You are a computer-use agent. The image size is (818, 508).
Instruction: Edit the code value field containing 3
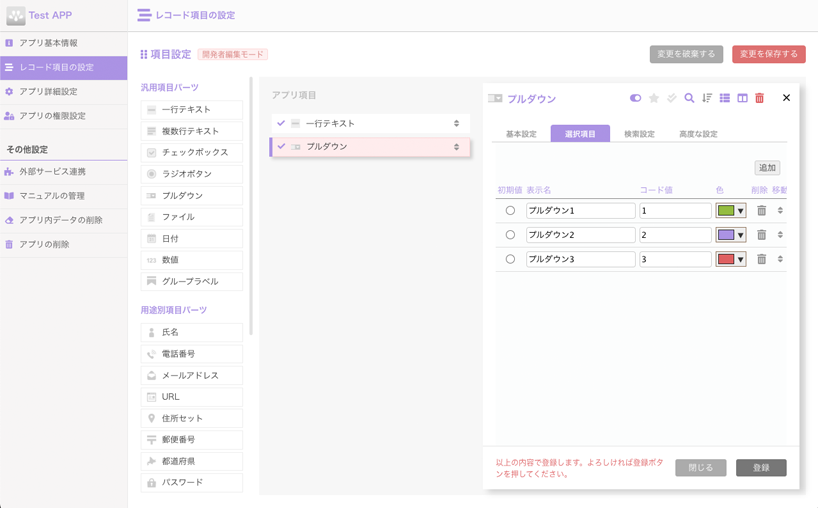point(676,259)
